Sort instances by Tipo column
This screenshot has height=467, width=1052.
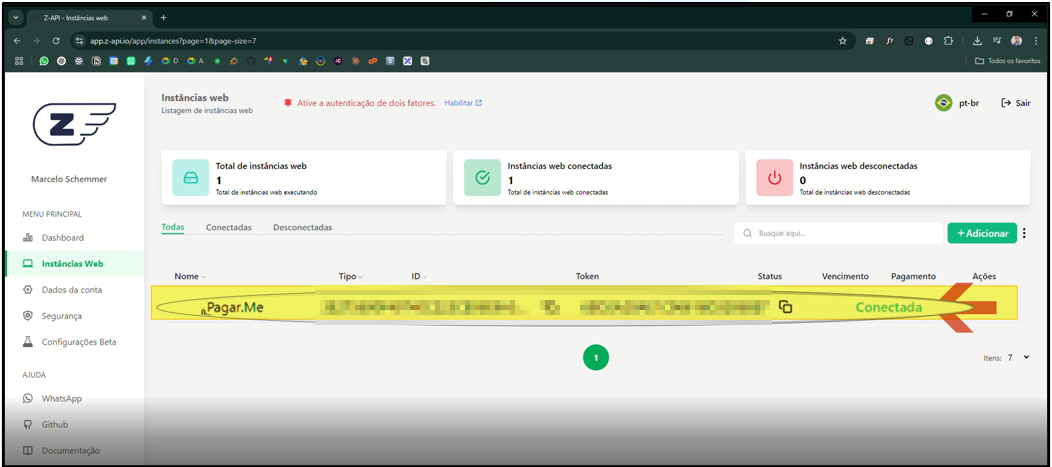(351, 276)
